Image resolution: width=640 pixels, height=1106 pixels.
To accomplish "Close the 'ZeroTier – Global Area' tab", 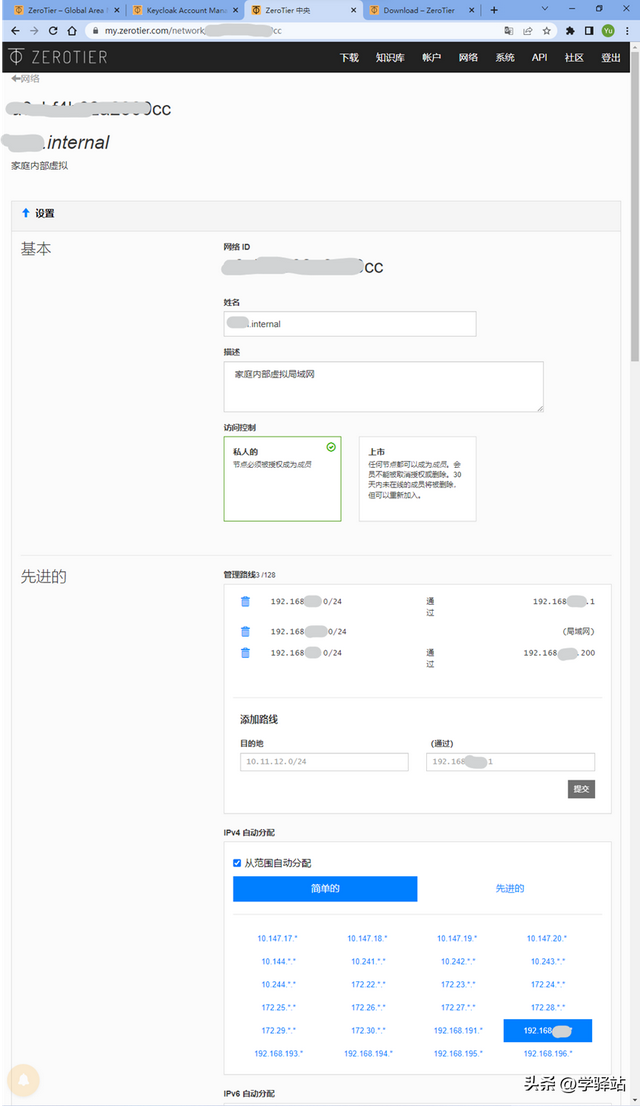I will tap(116, 11).
